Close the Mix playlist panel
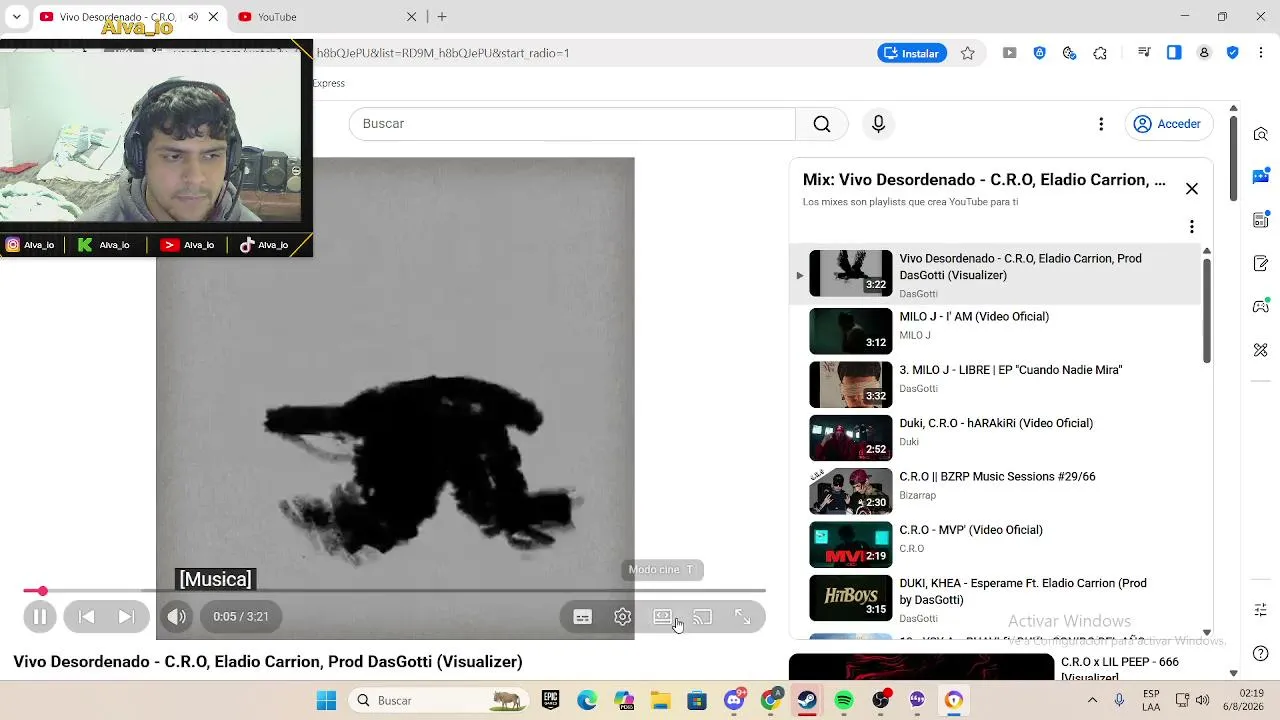 [1191, 189]
